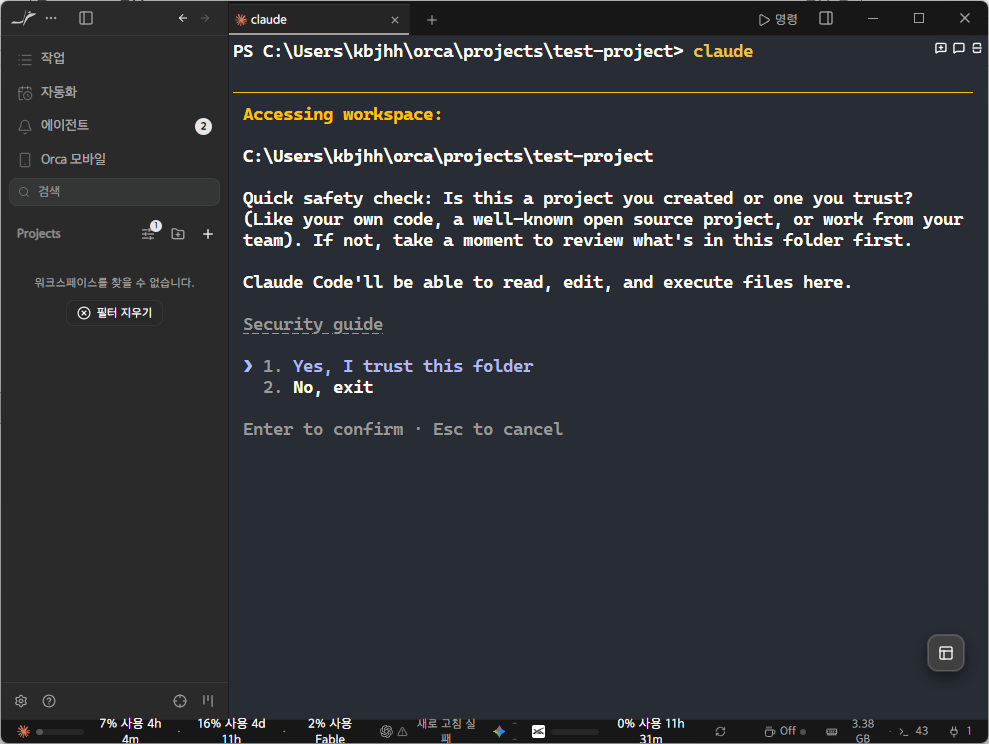Switch to the claude terminal tab
989x744 pixels.
(x=319, y=20)
